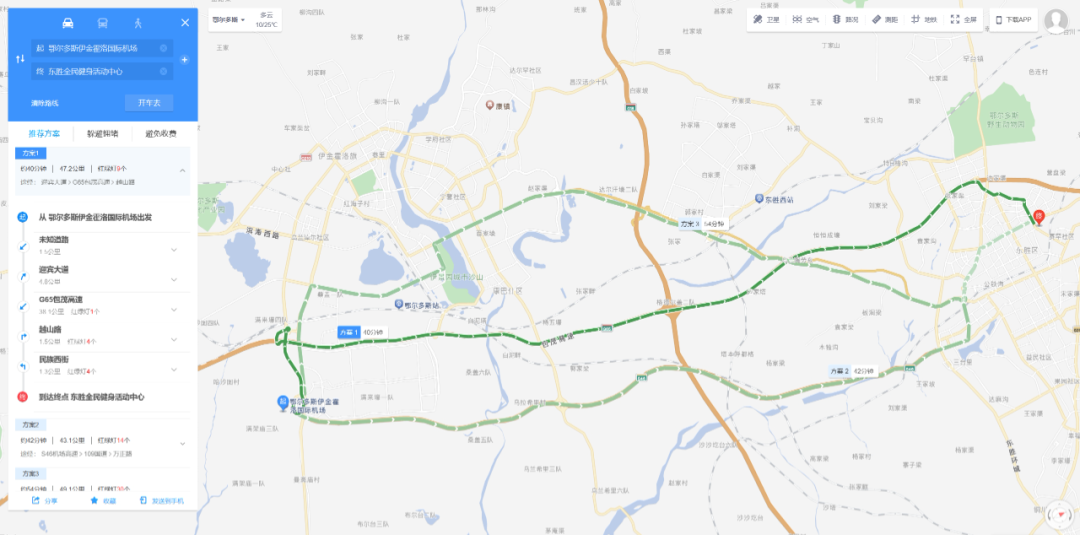
Task: Open the 鄂尔多斯 city selector dropdown
Action: [x=229, y=20]
